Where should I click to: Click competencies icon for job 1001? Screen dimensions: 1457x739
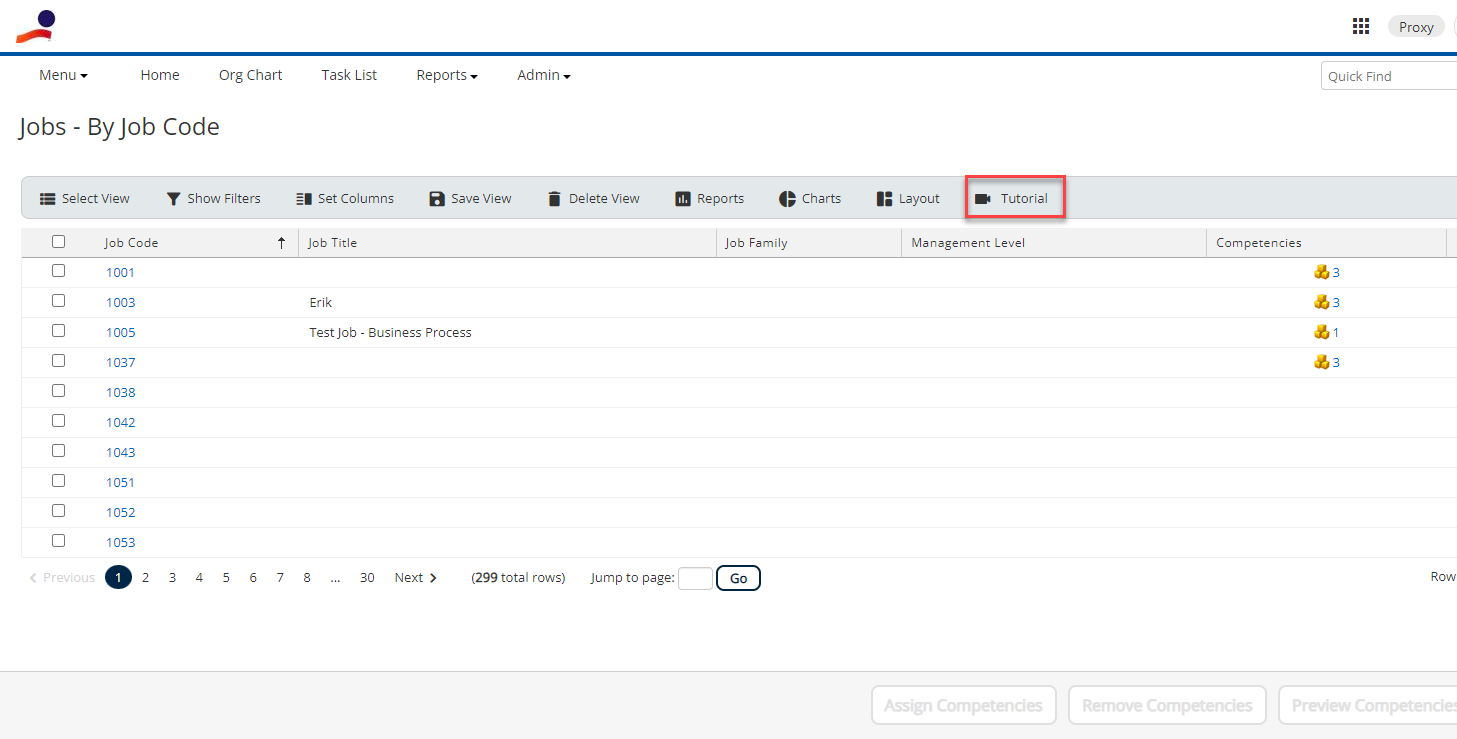click(x=1321, y=272)
